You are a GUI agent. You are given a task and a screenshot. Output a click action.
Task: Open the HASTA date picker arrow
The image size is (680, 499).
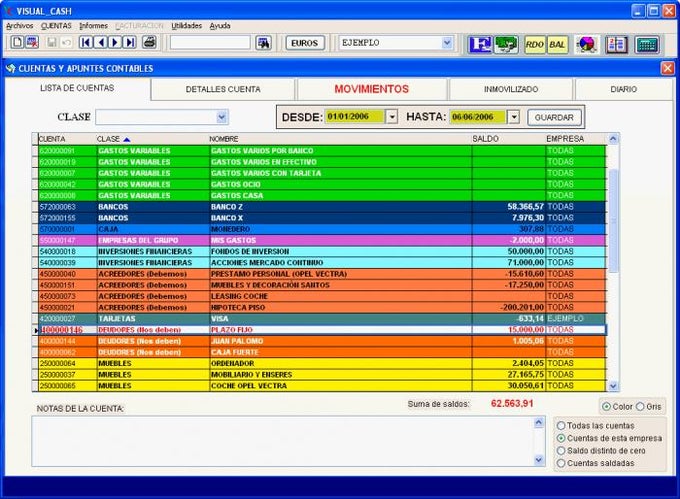(x=513, y=117)
